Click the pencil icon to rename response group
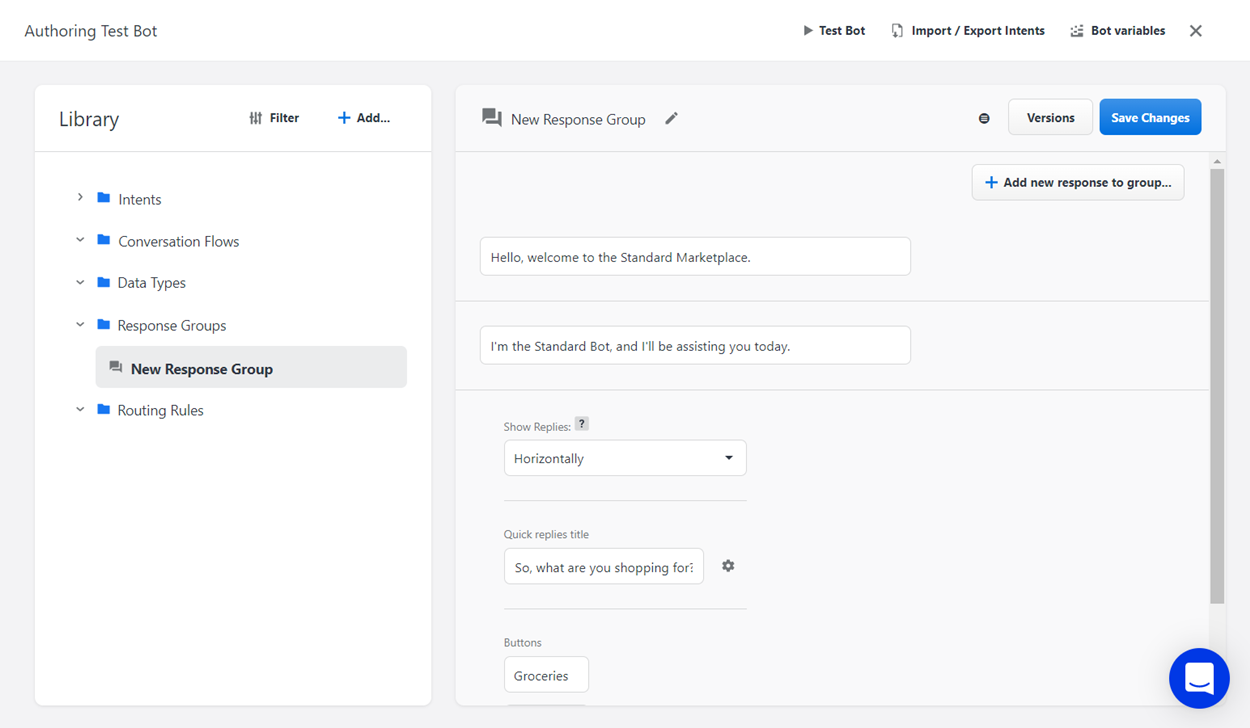The image size is (1250, 728). 671,118
